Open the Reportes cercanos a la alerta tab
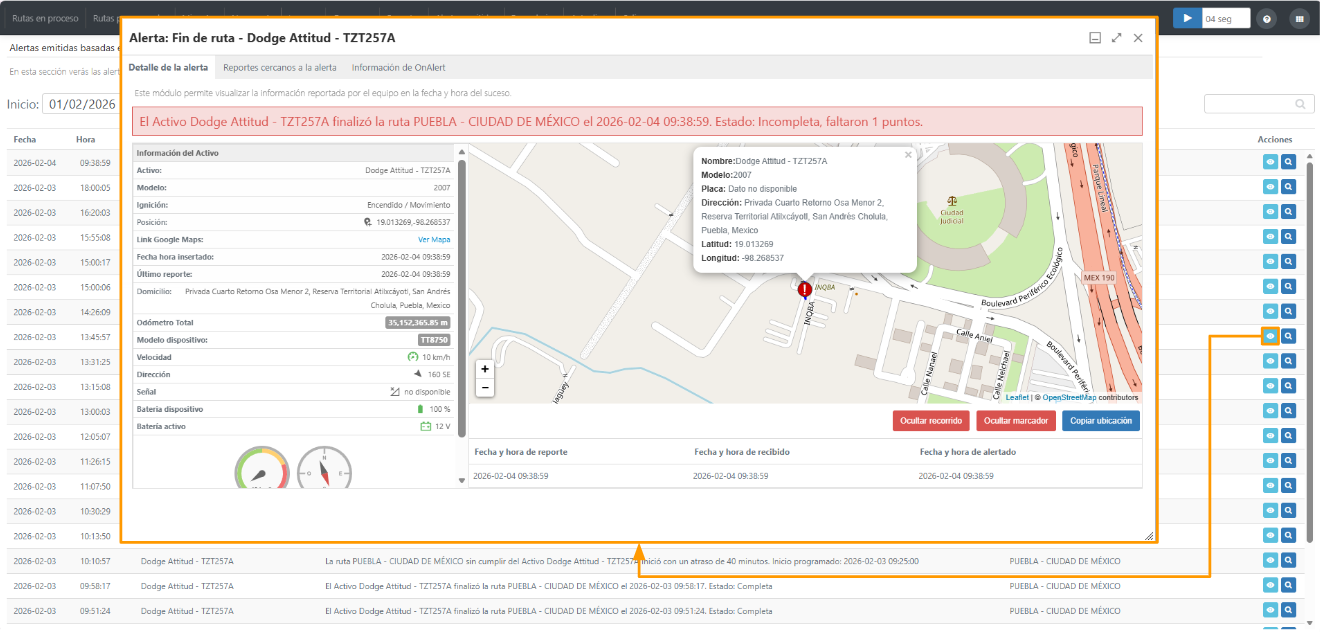Viewport: 1320px width, 632px height. [x=280, y=68]
